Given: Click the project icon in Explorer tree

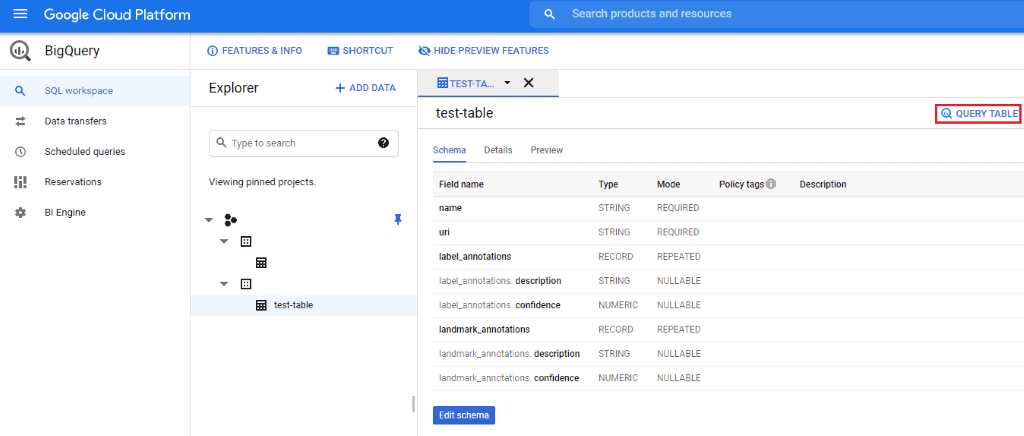Looking at the screenshot, I should (x=231, y=220).
